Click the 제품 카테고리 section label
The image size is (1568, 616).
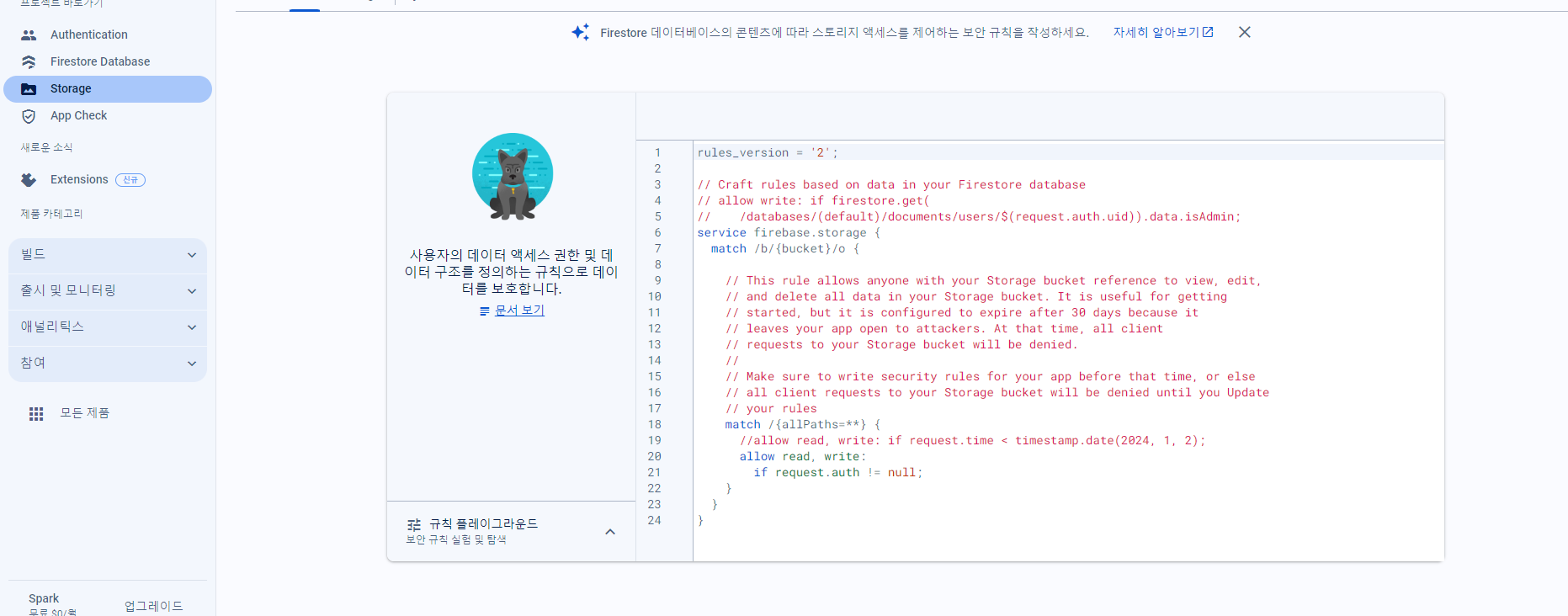click(x=51, y=214)
